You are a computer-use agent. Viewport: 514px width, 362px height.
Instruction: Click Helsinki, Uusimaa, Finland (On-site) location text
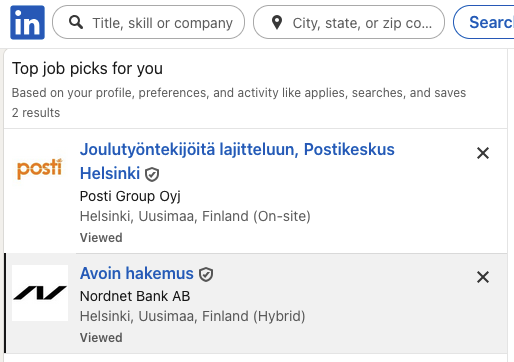click(195, 216)
